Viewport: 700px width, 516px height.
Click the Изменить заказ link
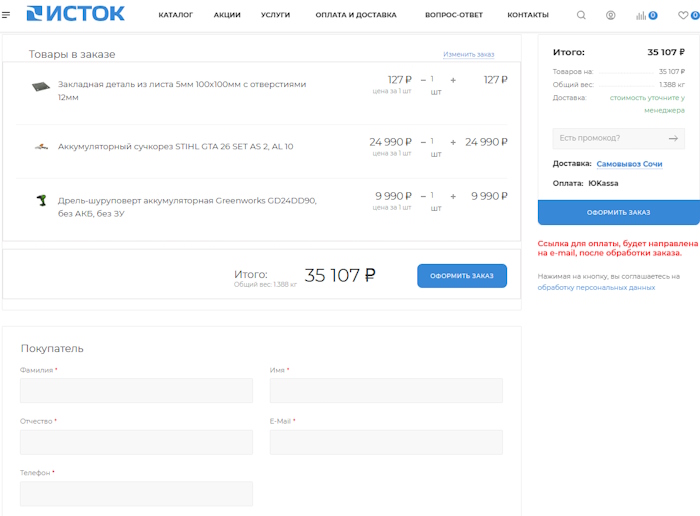[x=468, y=54]
